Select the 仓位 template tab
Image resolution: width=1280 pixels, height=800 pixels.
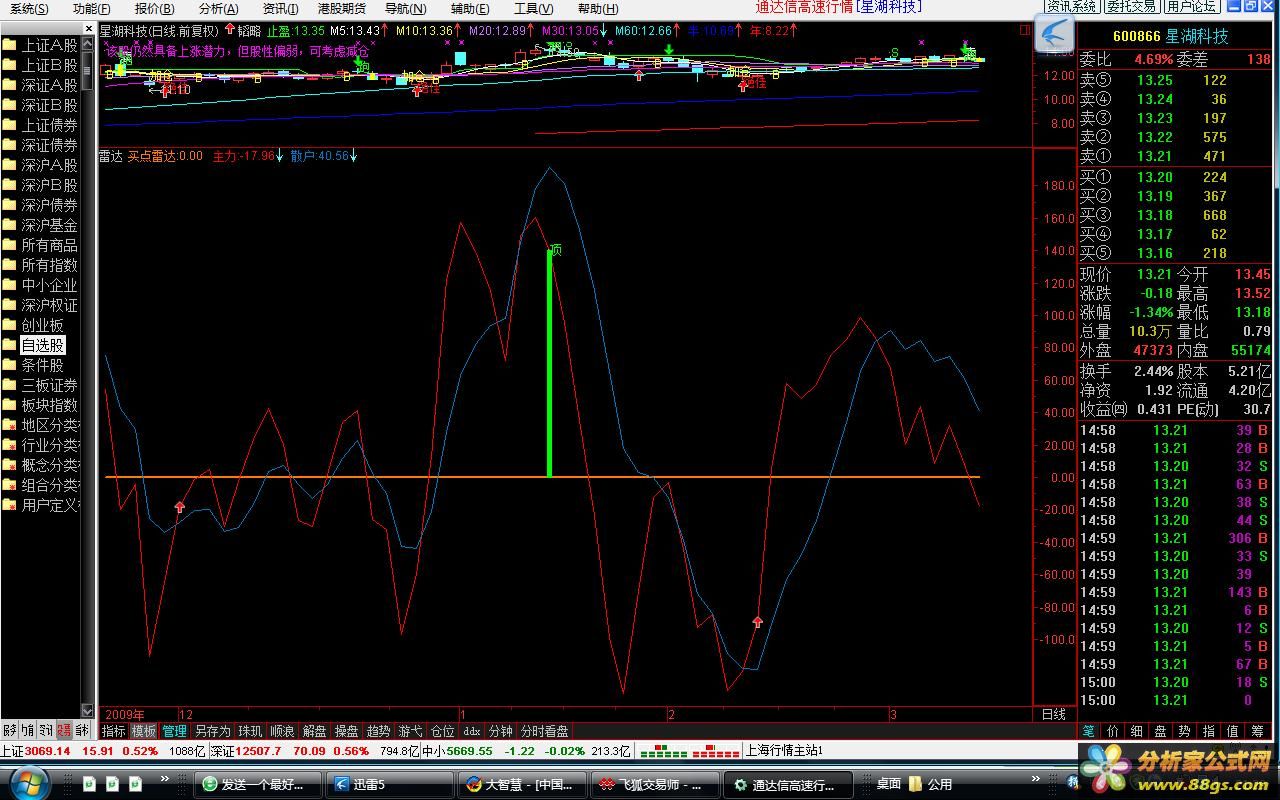442,731
